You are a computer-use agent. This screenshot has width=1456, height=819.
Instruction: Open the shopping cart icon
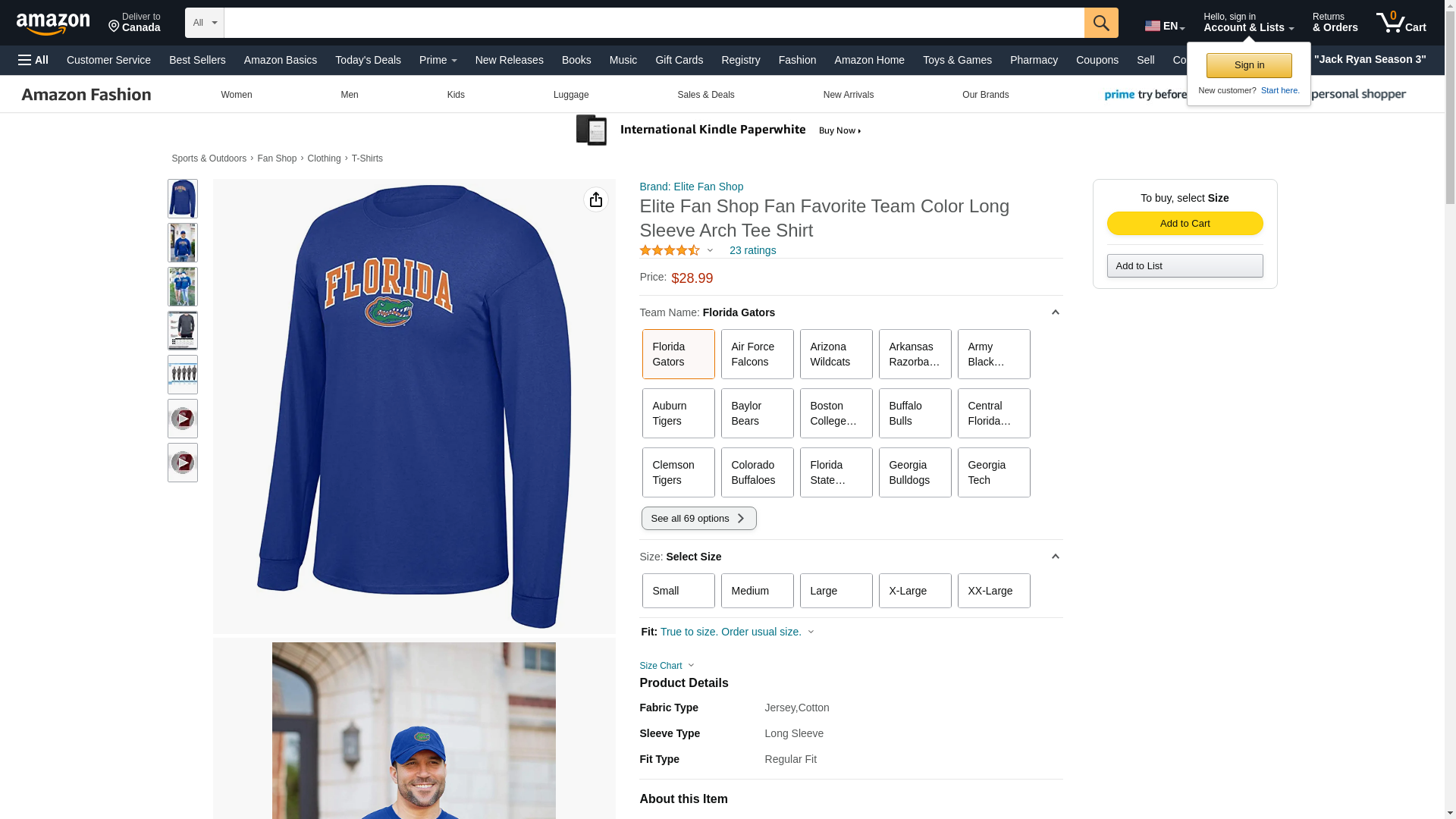point(1400,23)
